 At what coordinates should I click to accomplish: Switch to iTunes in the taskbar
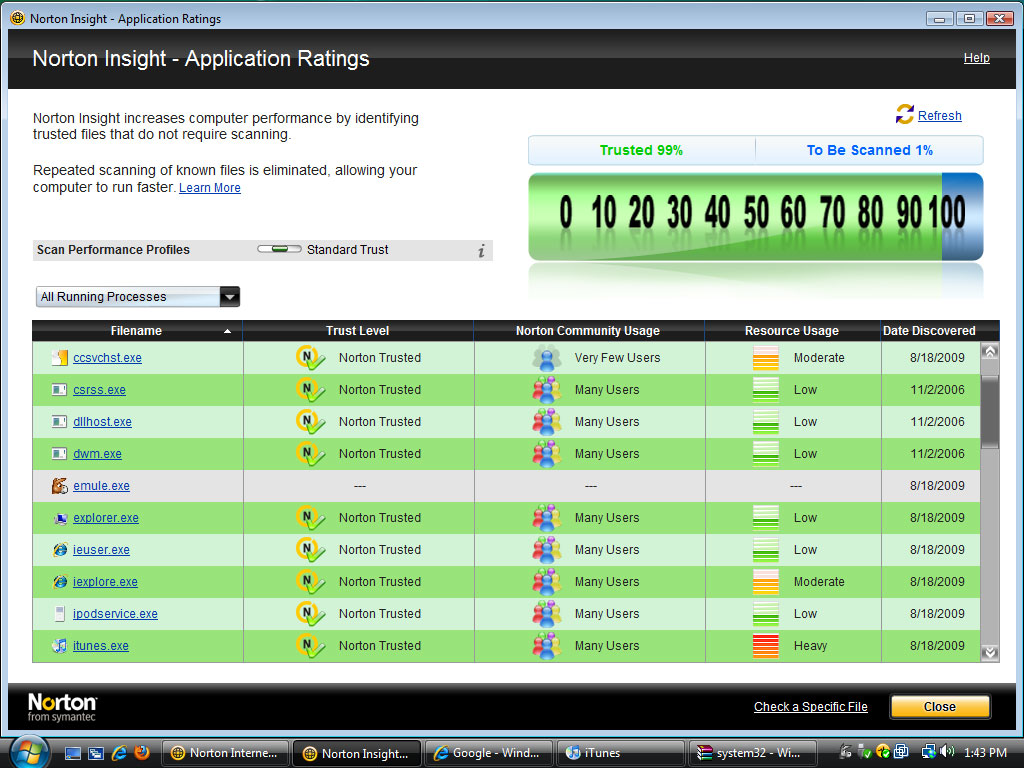(620, 753)
